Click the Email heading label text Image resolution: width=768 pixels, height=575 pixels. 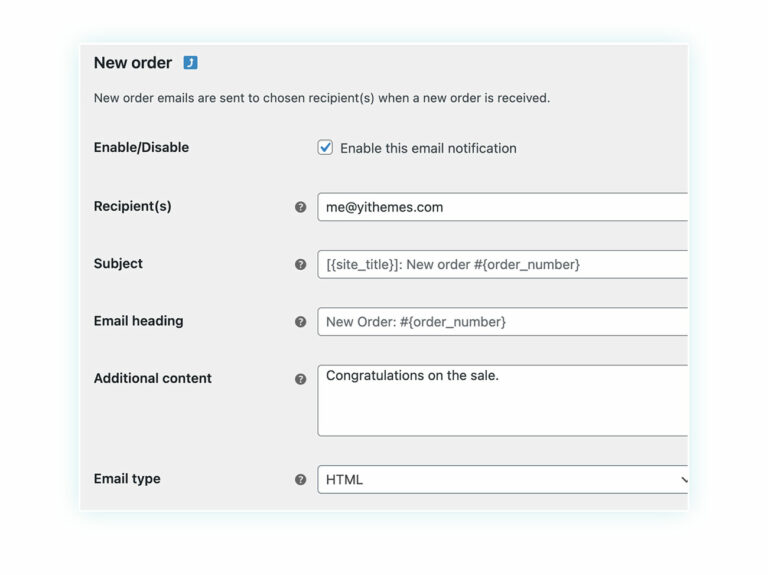pos(138,321)
